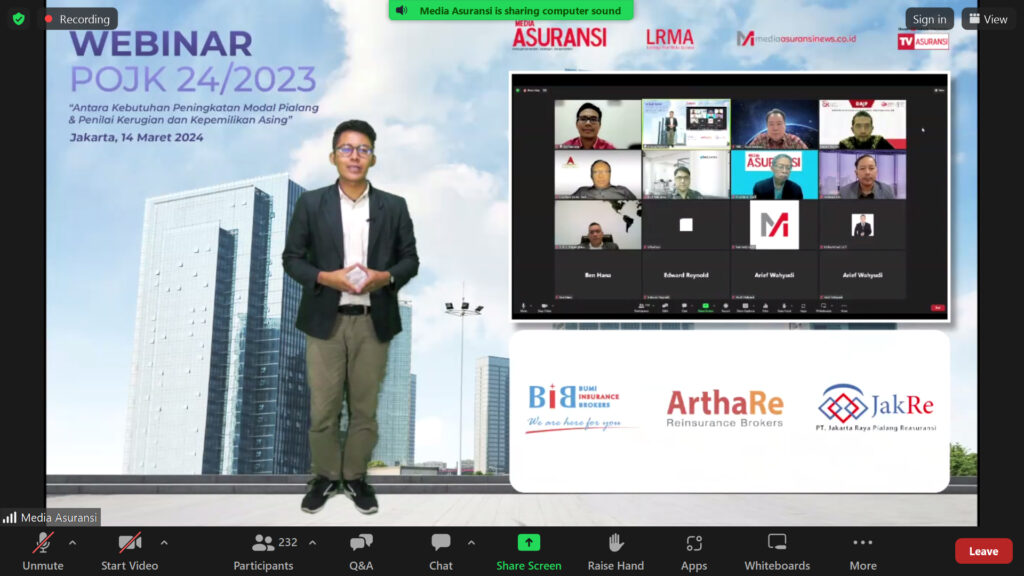Click the Media Asuransi speaker name label
Screen dimensions: 1024x576
click(x=59, y=518)
